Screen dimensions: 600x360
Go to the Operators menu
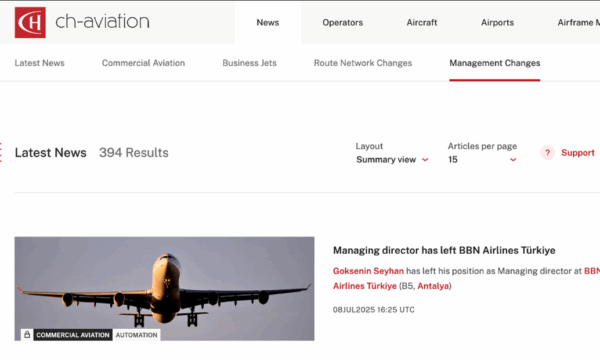click(342, 23)
